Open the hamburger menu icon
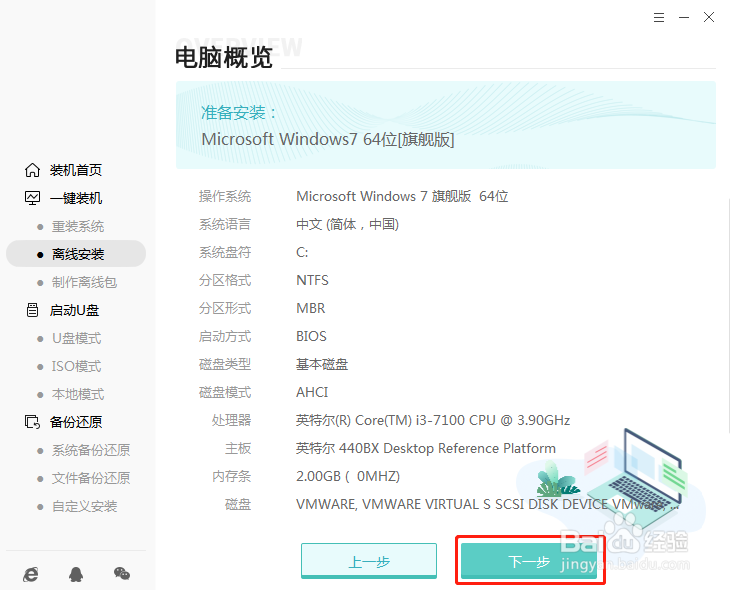Viewport: 730px width, 590px height. [659, 18]
